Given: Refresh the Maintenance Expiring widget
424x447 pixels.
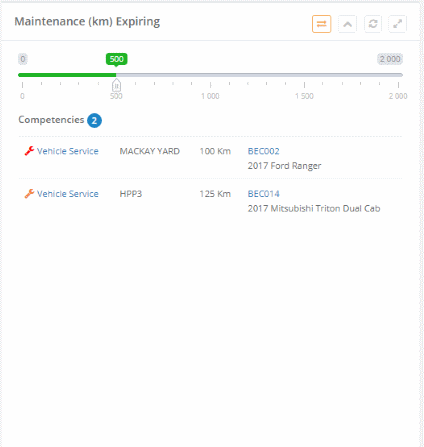Looking at the screenshot, I should click(373, 24).
